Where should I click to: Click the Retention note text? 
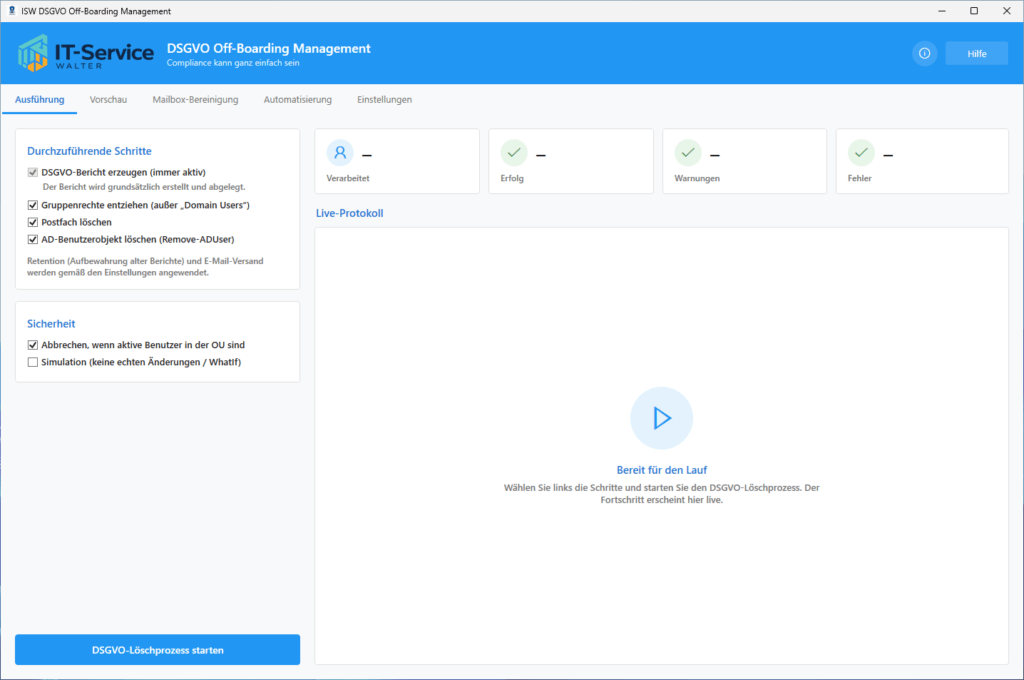145,267
